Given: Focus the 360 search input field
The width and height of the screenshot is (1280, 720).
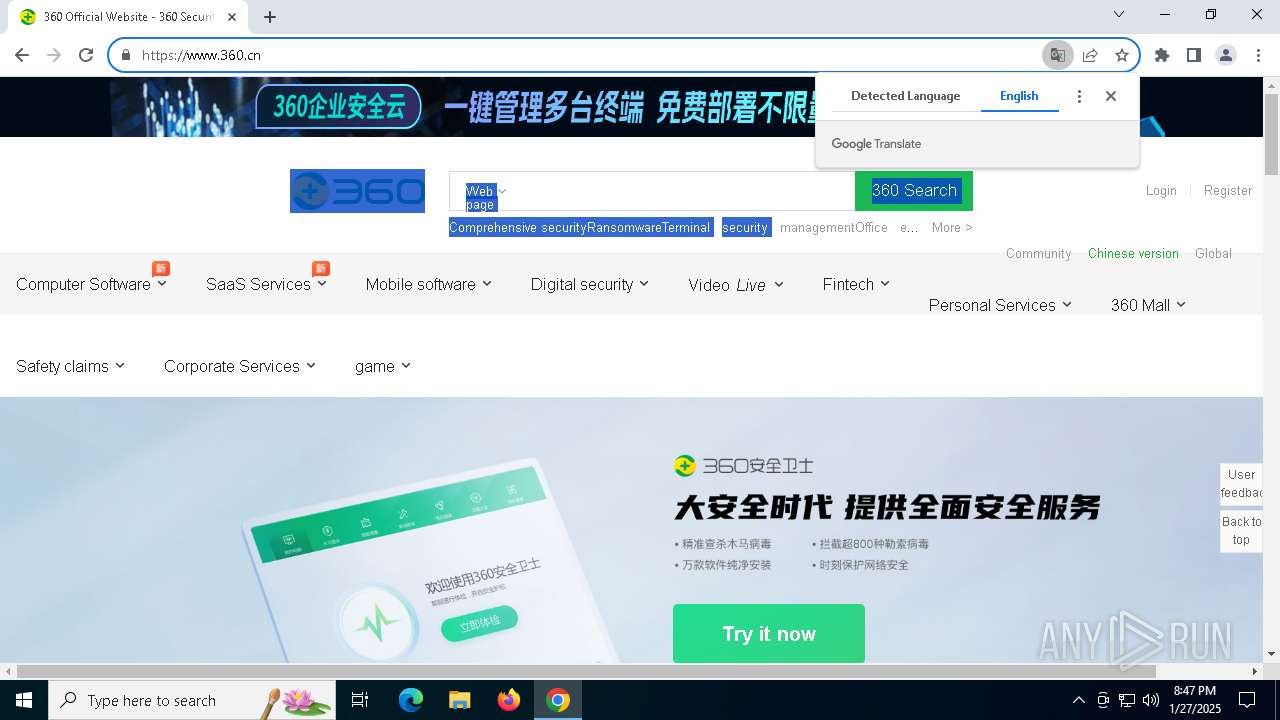Looking at the screenshot, I should (680, 191).
